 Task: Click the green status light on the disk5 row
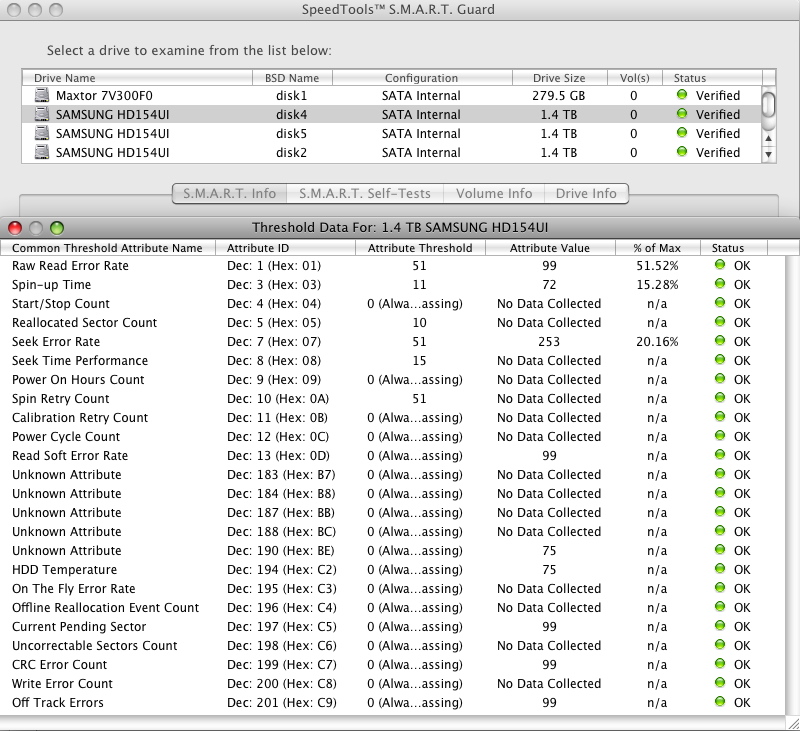tap(682, 132)
